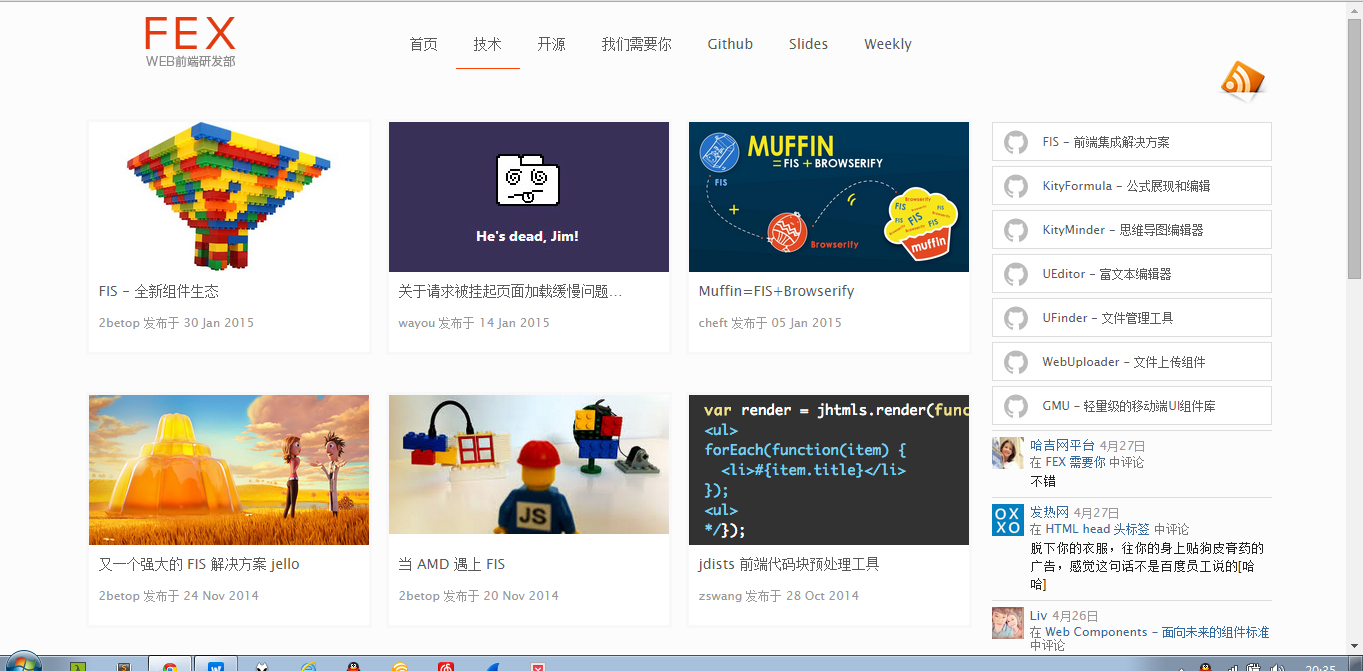Open 我们需要你 navigation item
This screenshot has height=671, width=1363.
coord(637,44)
